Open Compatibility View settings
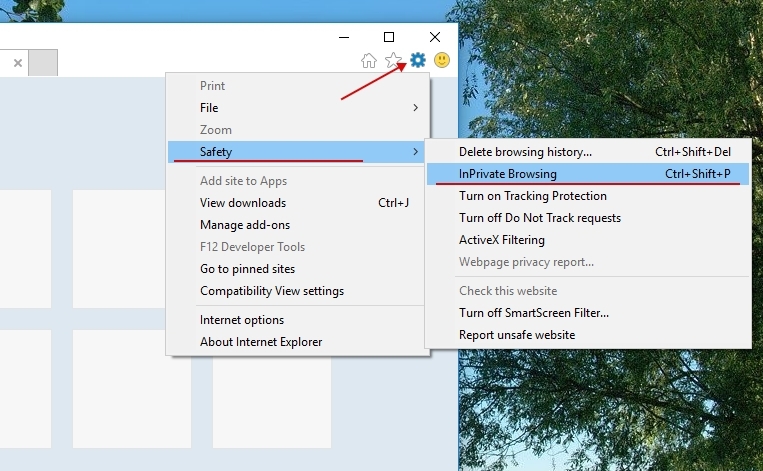The image size is (763, 471). click(298, 290)
